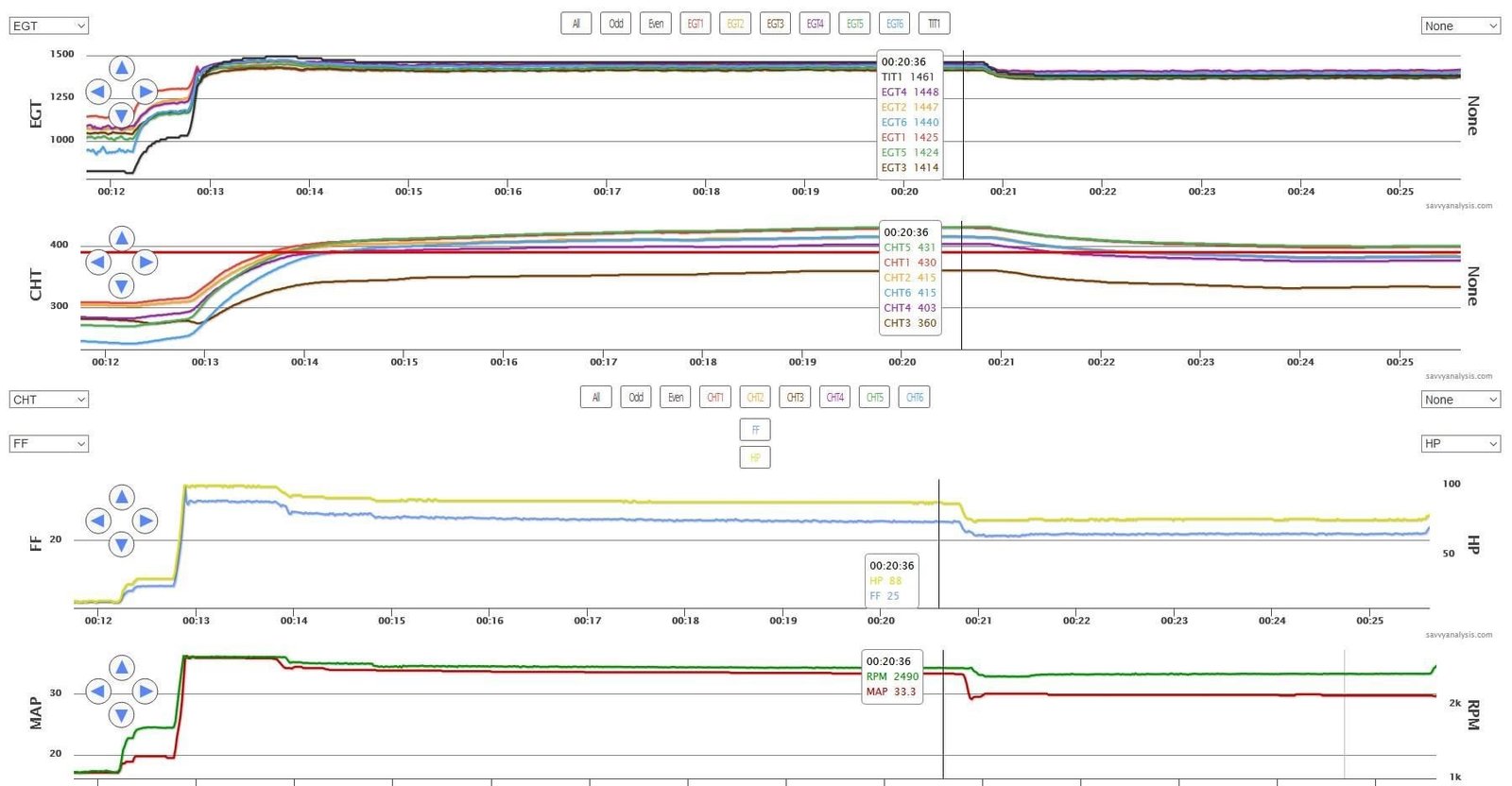
Task: Show Odd cylinders on the EGT chart
Action: click(616, 24)
